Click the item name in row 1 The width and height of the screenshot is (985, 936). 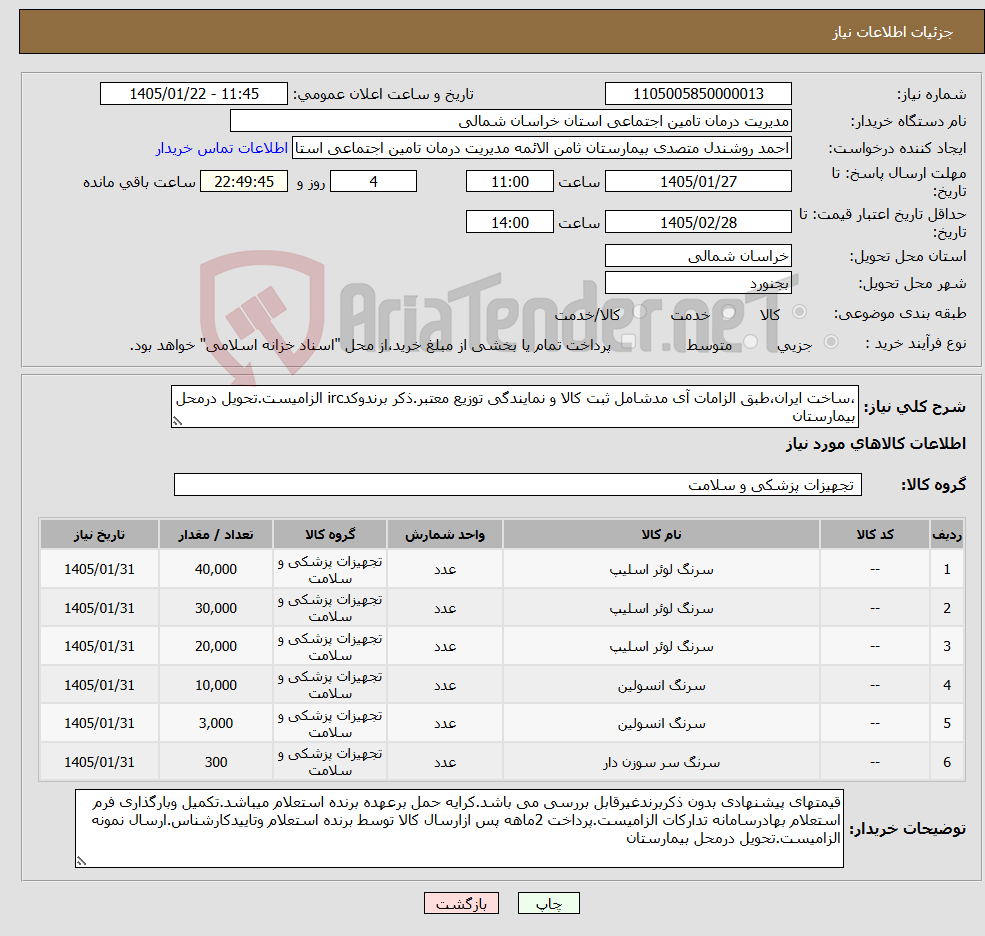tap(661, 570)
